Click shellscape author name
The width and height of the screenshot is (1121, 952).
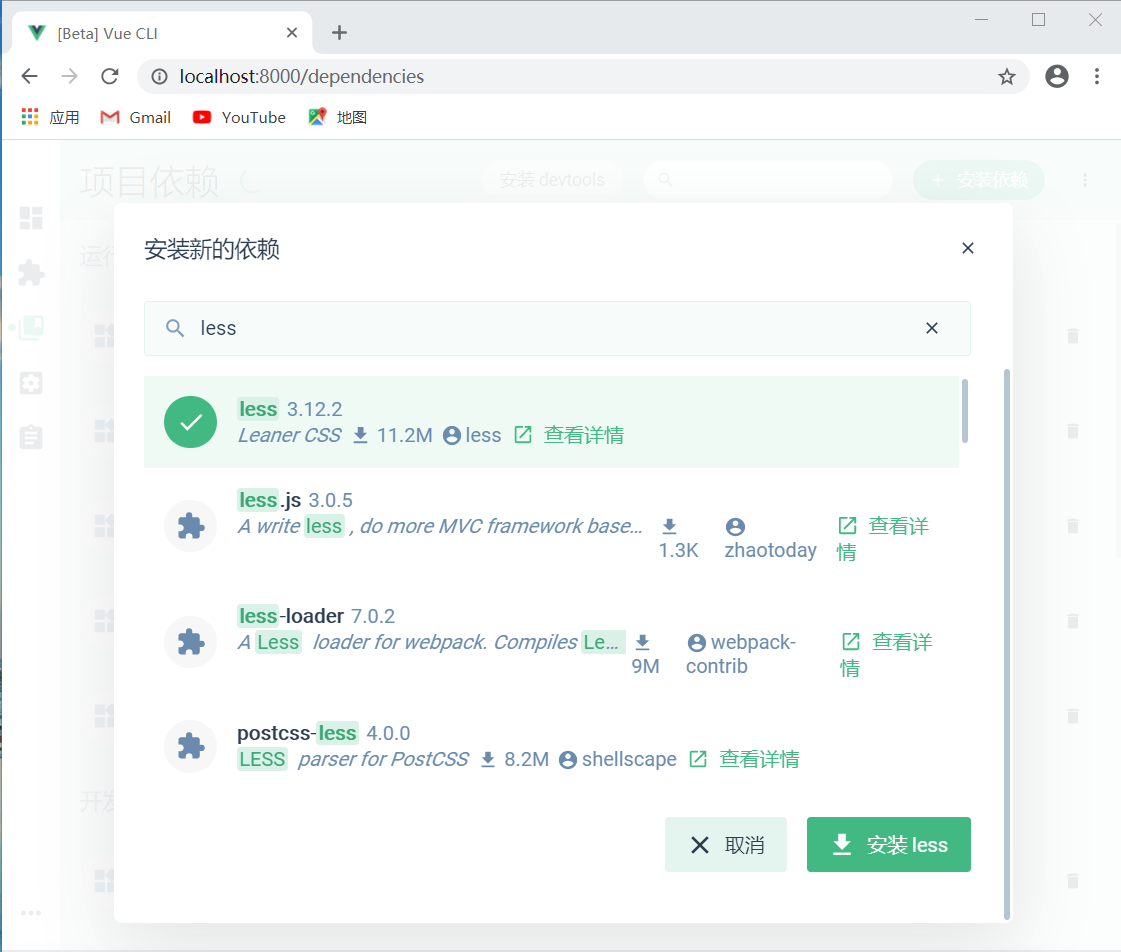[628, 759]
